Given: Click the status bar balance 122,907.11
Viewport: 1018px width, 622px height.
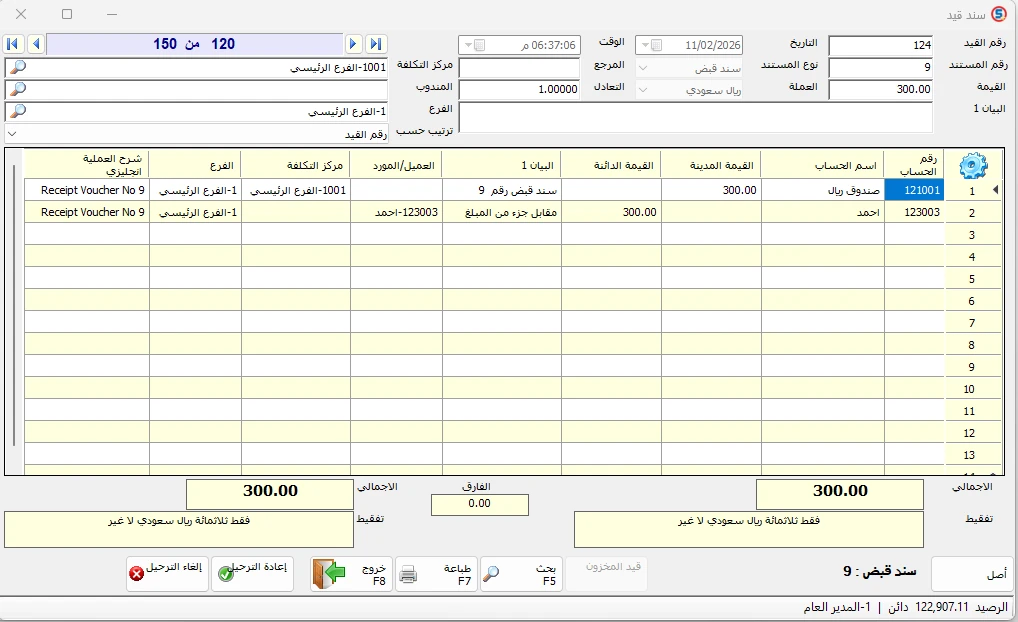Looking at the screenshot, I should 941,607.
